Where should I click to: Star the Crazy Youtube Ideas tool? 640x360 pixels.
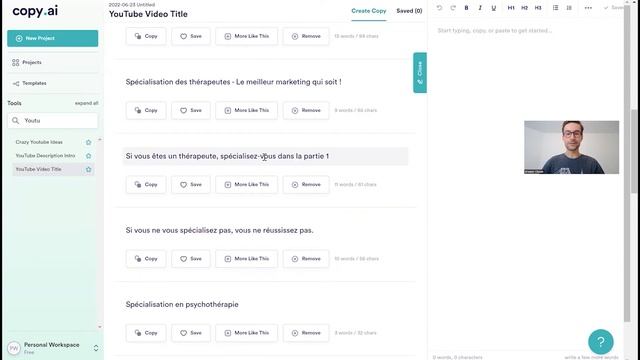tap(89, 142)
